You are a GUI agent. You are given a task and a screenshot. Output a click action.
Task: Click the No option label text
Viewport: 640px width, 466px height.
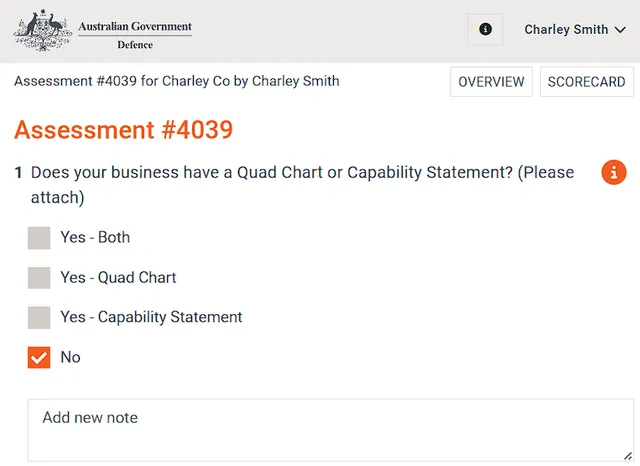(x=71, y=357)
